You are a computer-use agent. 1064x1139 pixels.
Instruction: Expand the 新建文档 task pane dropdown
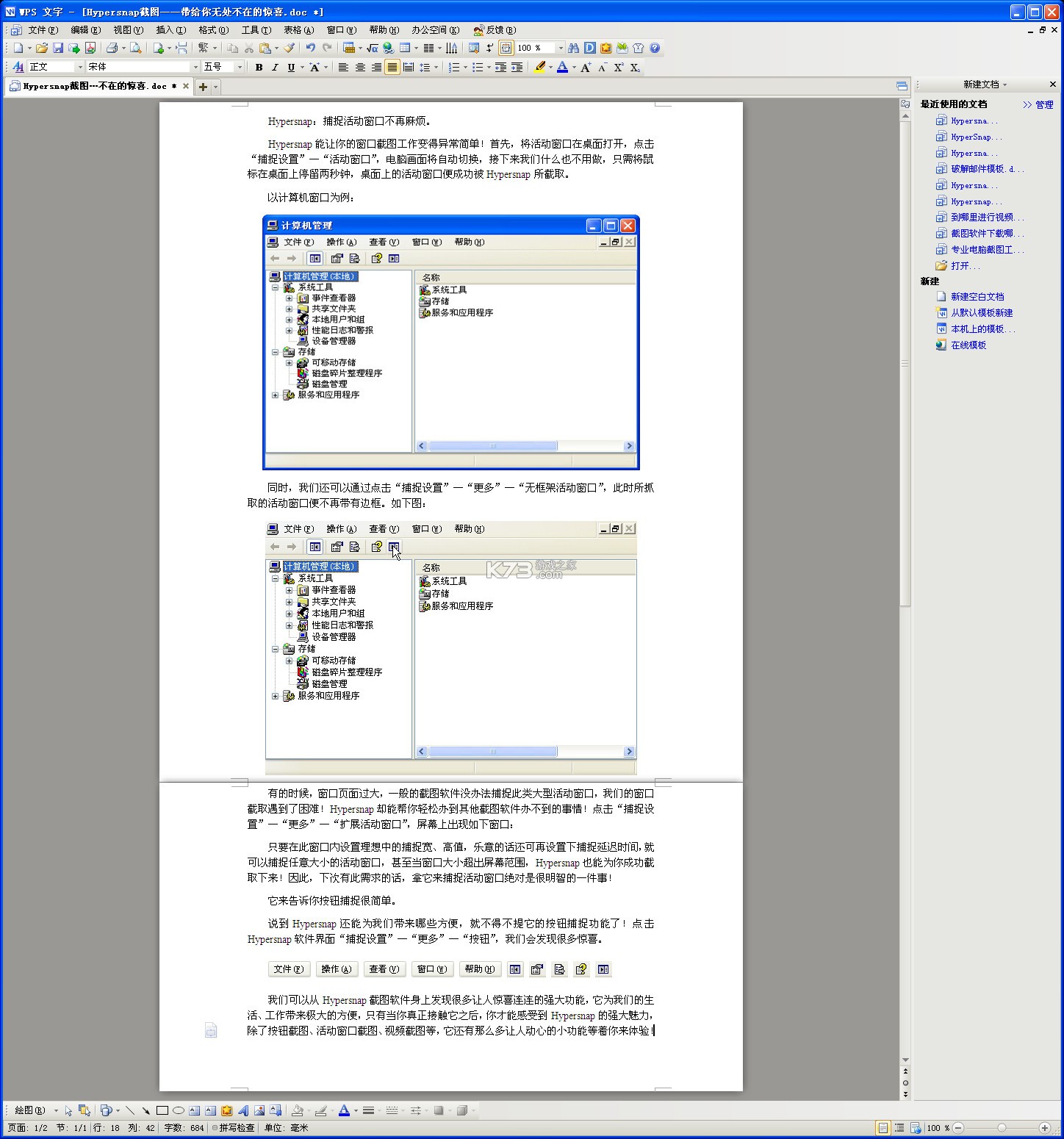[x=1004, y=85]
